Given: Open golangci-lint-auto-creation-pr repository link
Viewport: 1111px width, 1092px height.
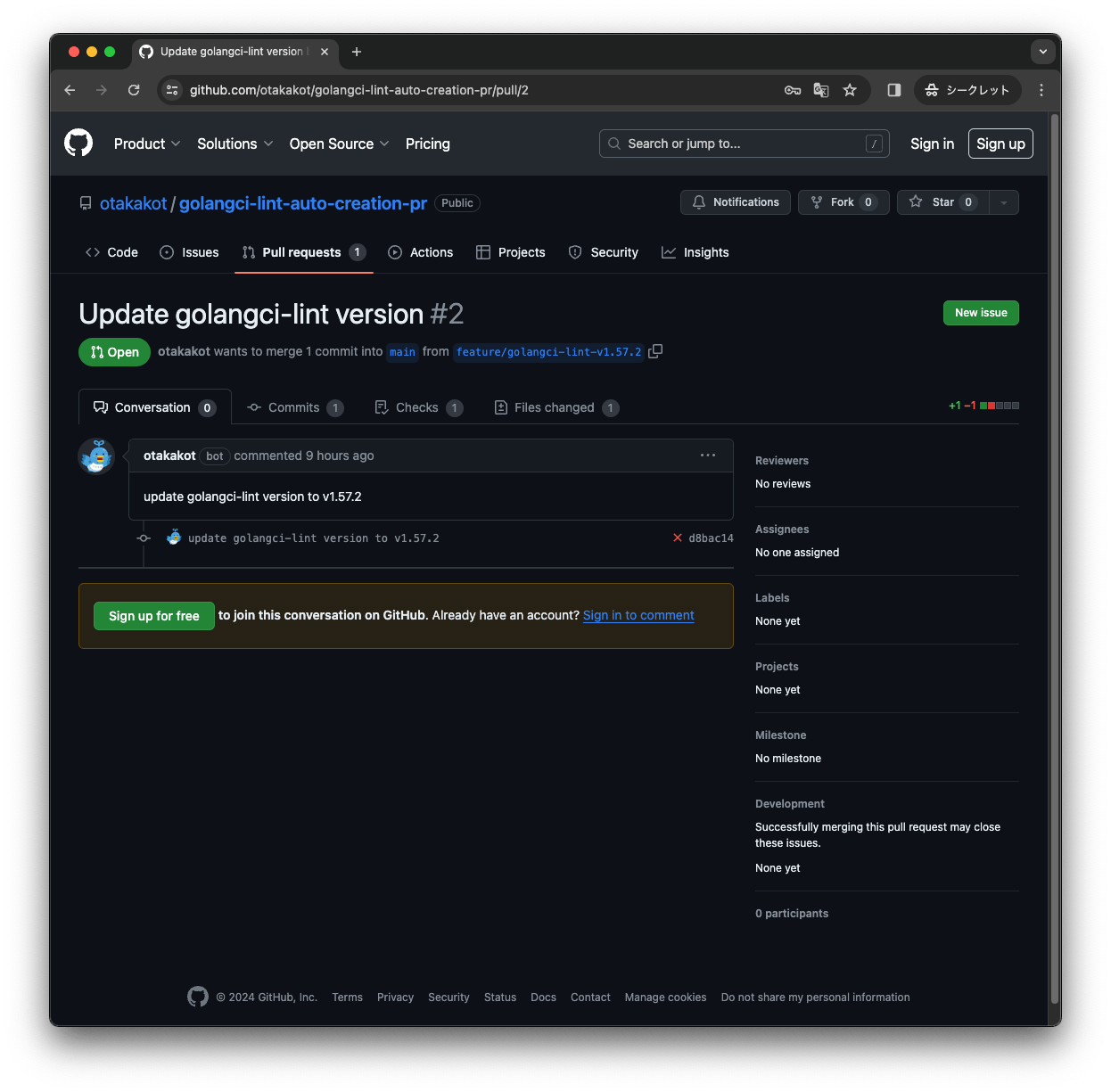Looking at the screenshot, I should pyautogui.click(x=303, y=203).
